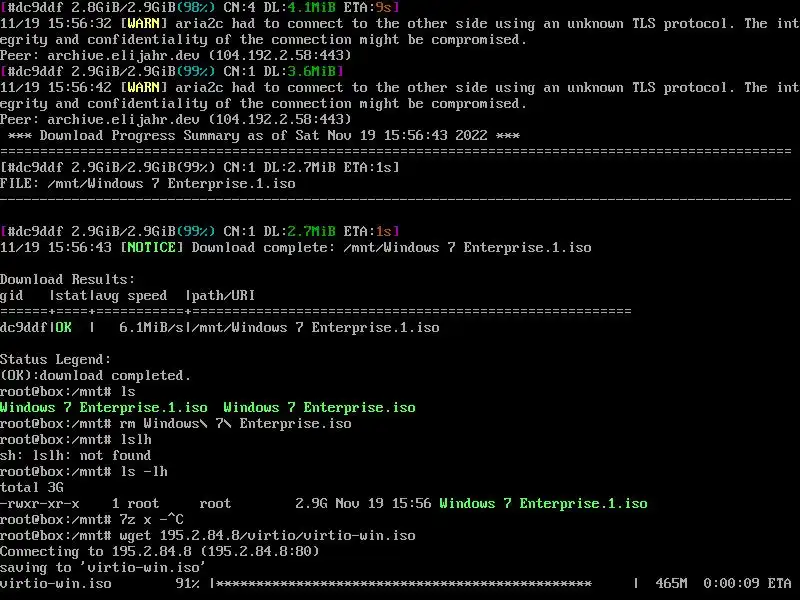Click the green NOTICE tag
800x600 pixels.
(152, 247)
